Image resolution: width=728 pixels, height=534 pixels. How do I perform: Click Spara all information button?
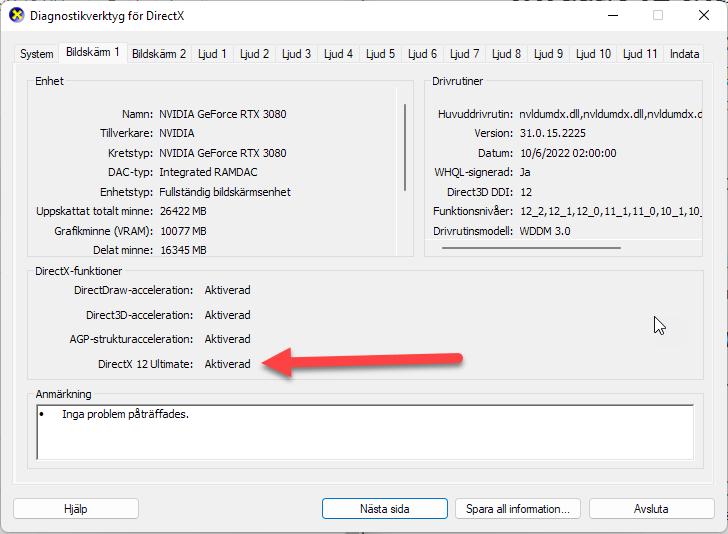[x=517, y=509]
